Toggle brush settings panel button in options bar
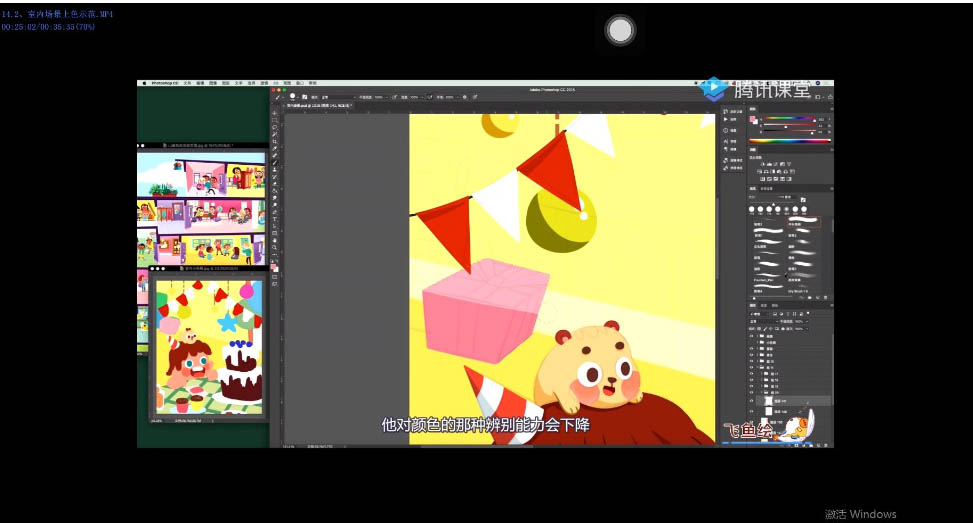The image size is (973, 523). (304, 97)
